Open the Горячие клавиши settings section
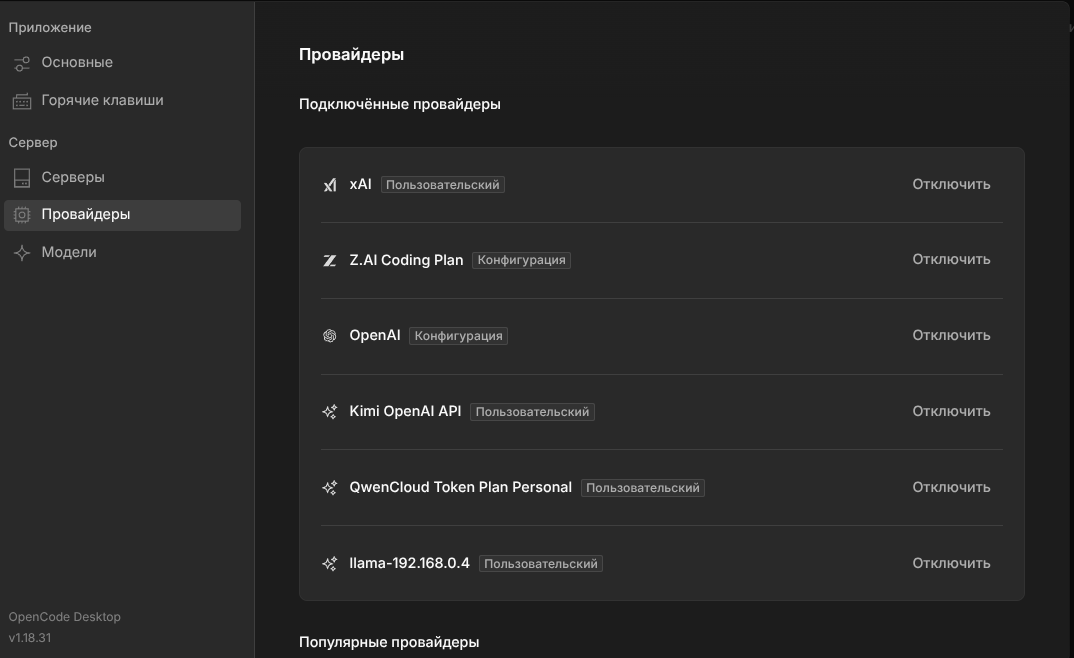 click(123, 101)
